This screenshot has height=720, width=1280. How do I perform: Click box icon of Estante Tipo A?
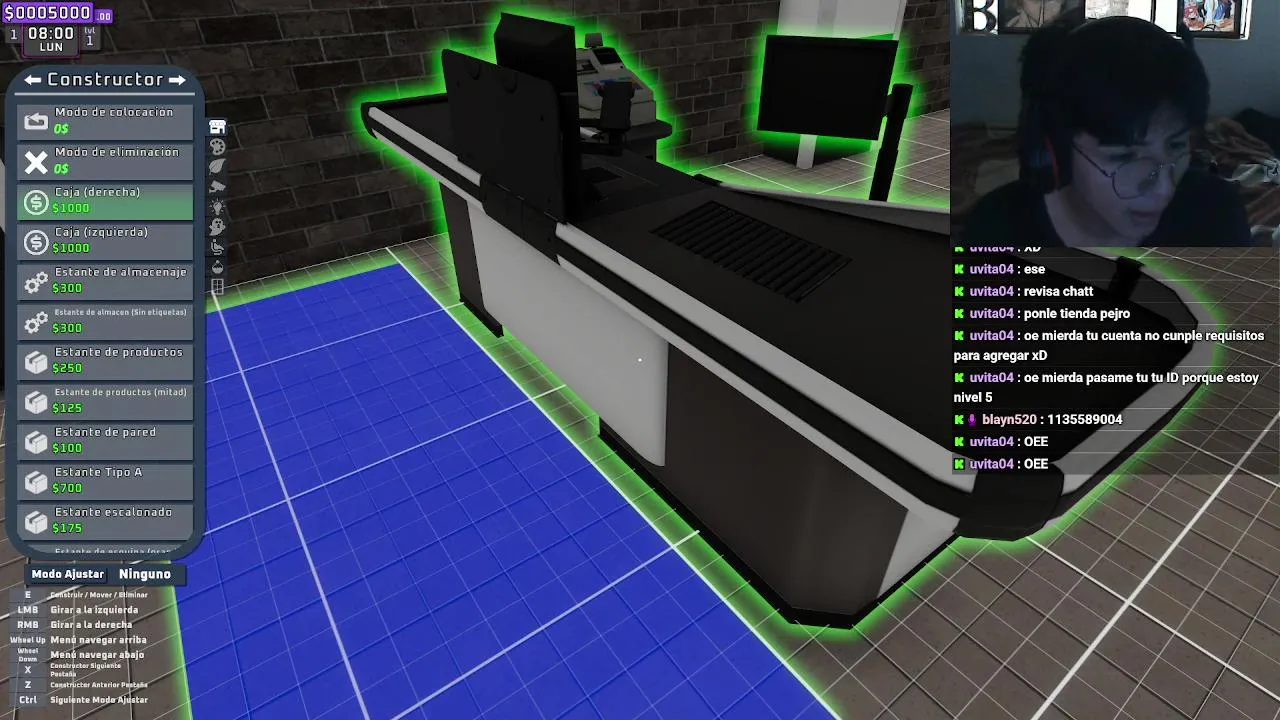point(36,482)
